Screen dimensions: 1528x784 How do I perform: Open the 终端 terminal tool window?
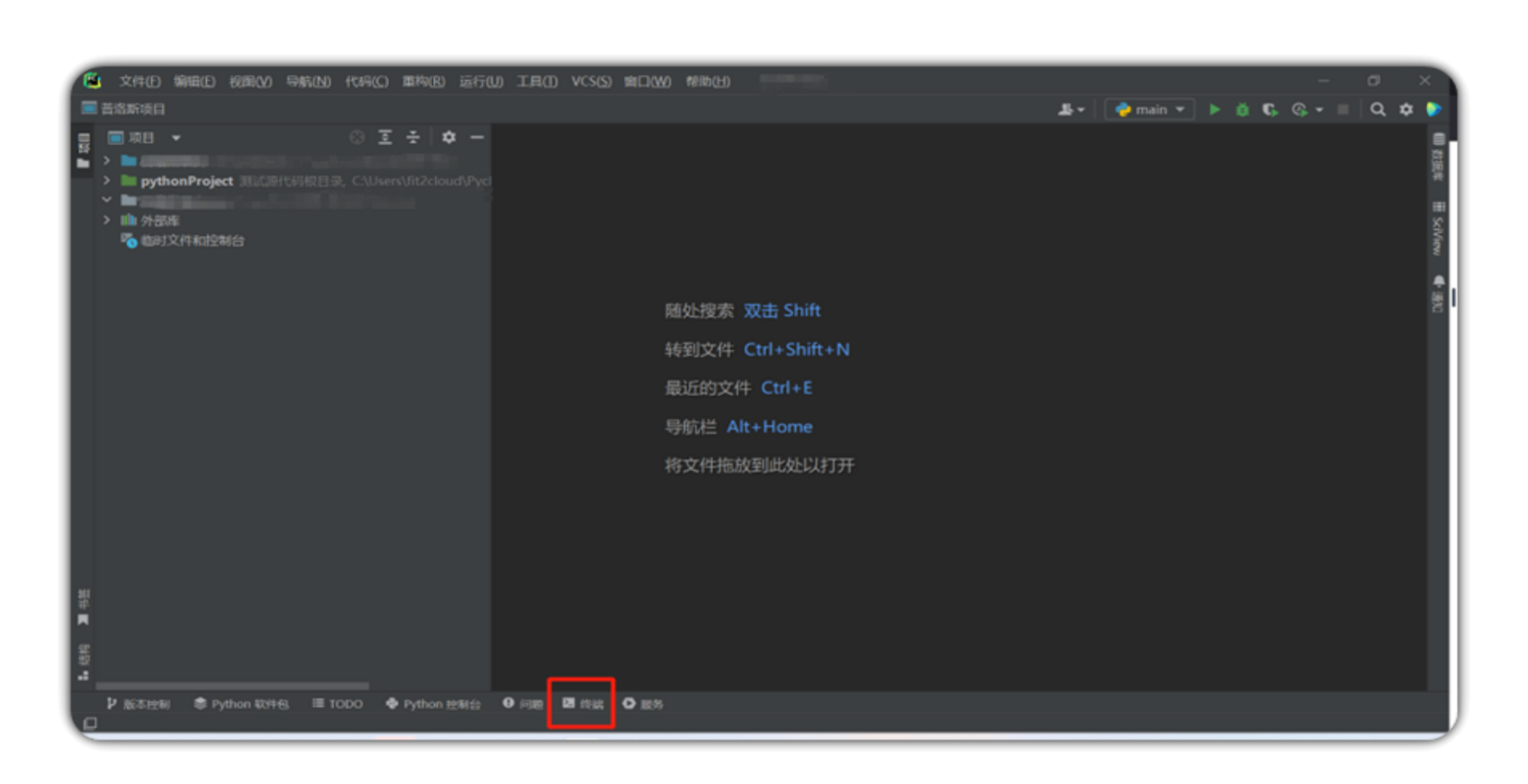[x=582, y=703]
